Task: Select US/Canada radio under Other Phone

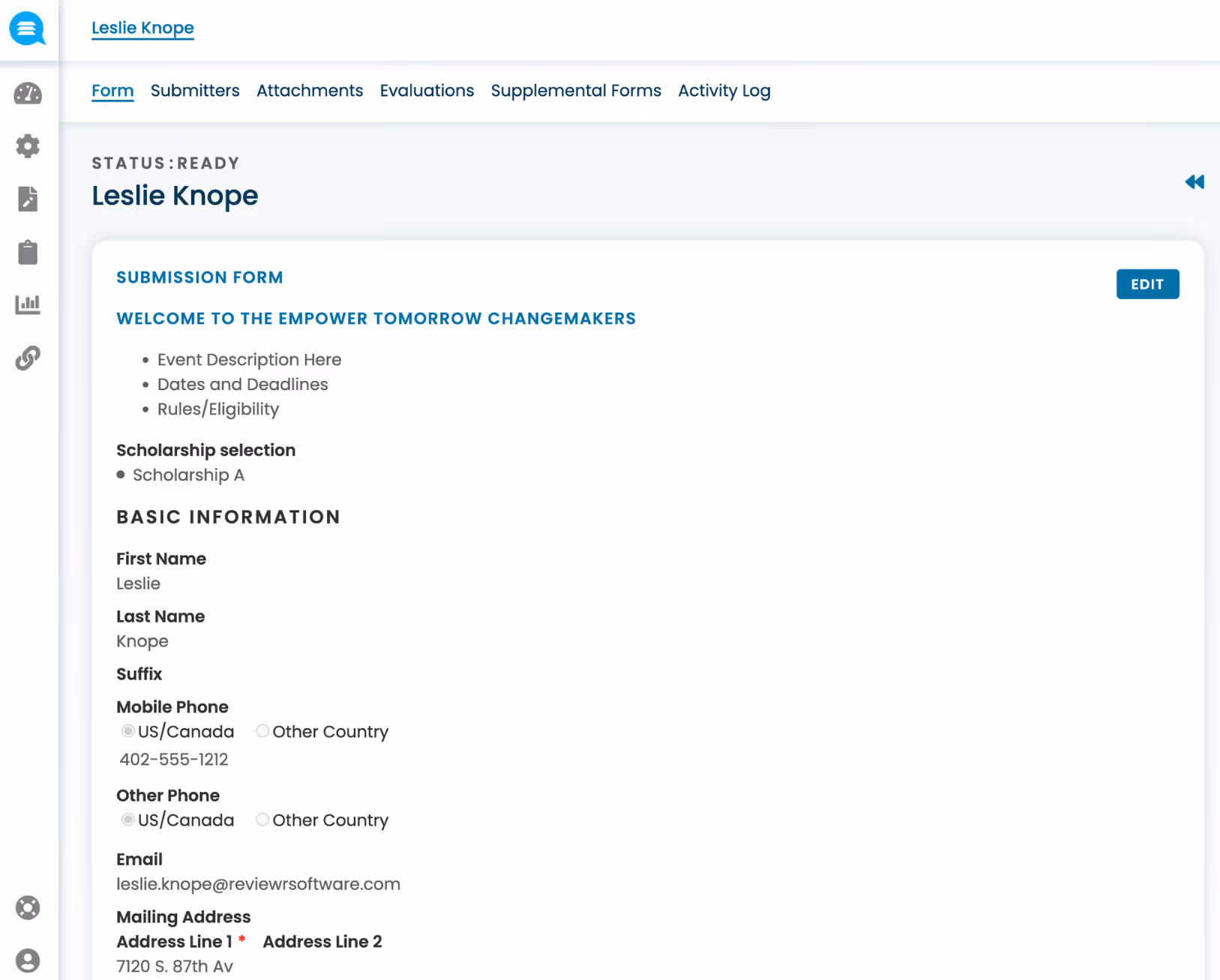Action: click(128, 820)
